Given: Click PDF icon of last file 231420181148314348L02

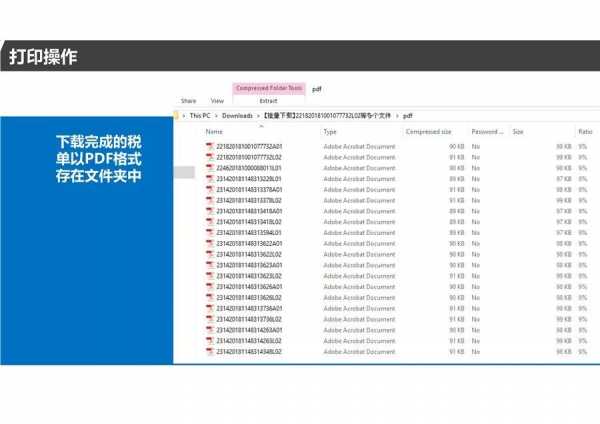Looking at the screenshot, I should pos(210,352).
